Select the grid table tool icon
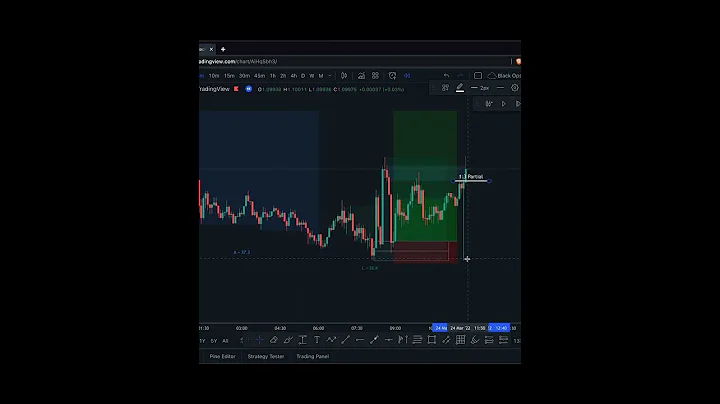The image size is (720, 404). point(461,340)
